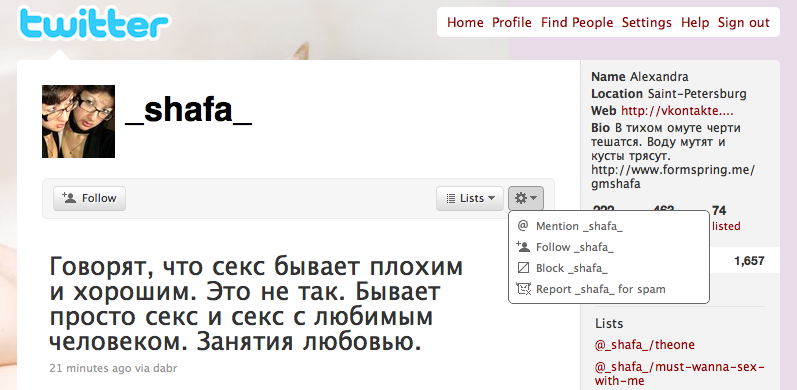Open Settings from top navigation
The width and height of the screenshot is (797, 390).
[x=647, y=22]
